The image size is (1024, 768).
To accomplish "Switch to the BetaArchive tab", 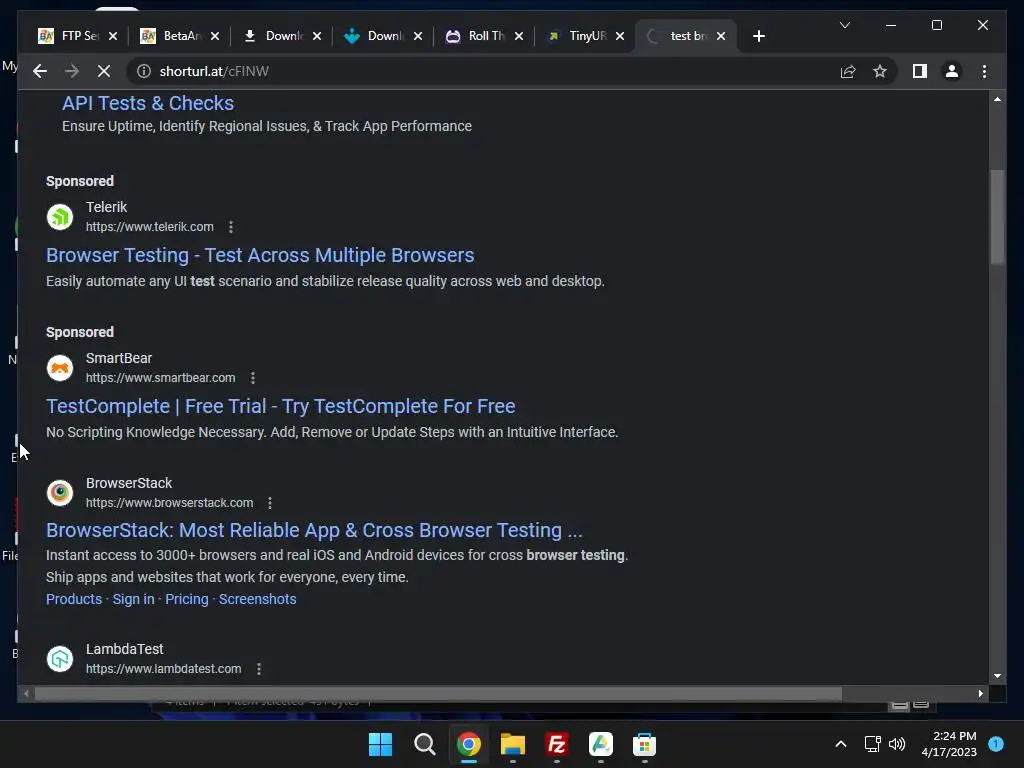I will [172, 36].
